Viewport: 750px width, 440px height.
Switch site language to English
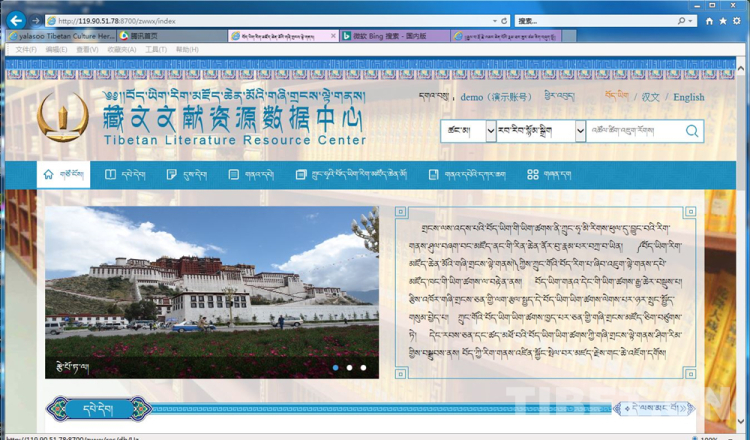pyautogui.click(x=688, y=97)
